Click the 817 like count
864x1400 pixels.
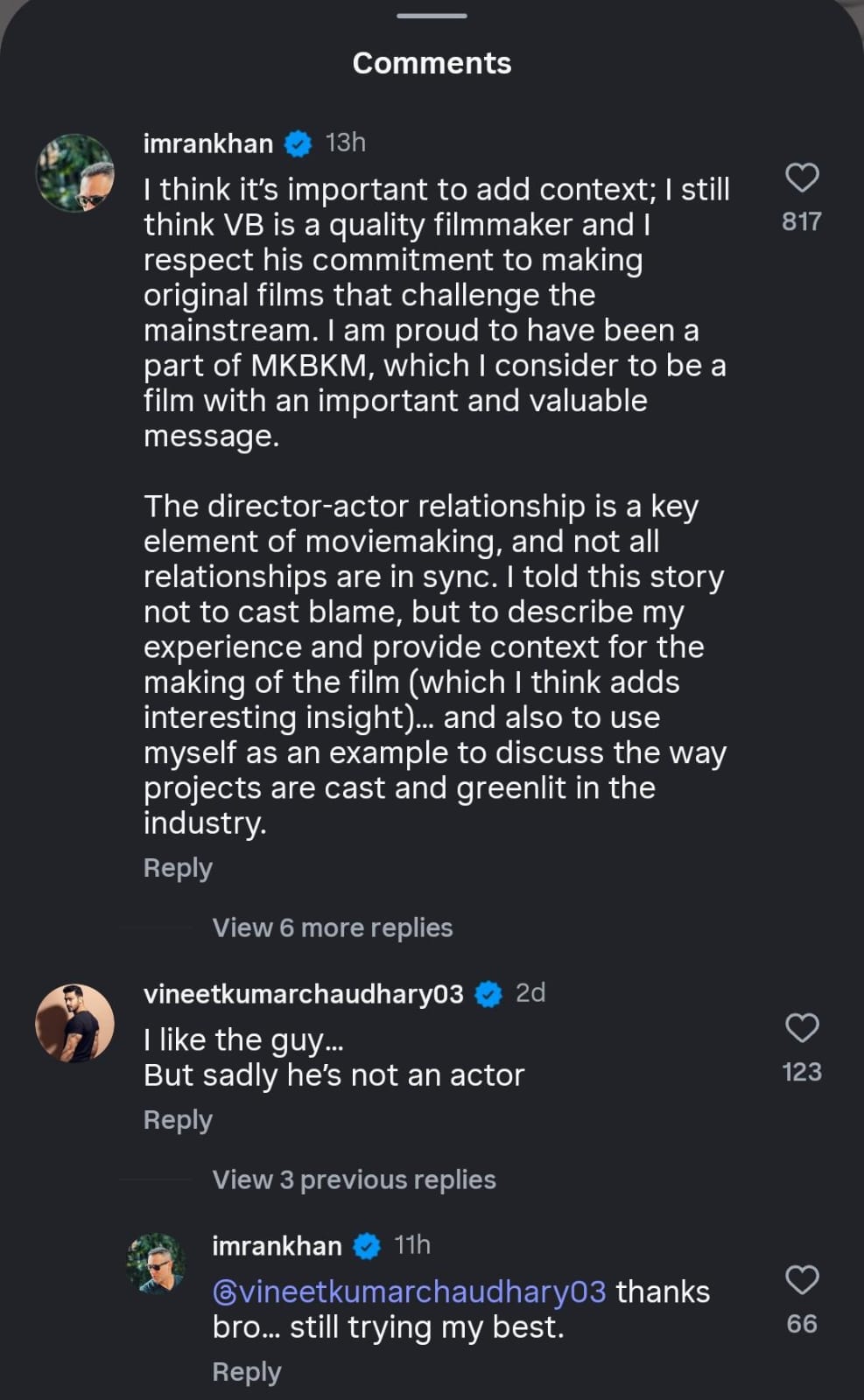[802, 221]
